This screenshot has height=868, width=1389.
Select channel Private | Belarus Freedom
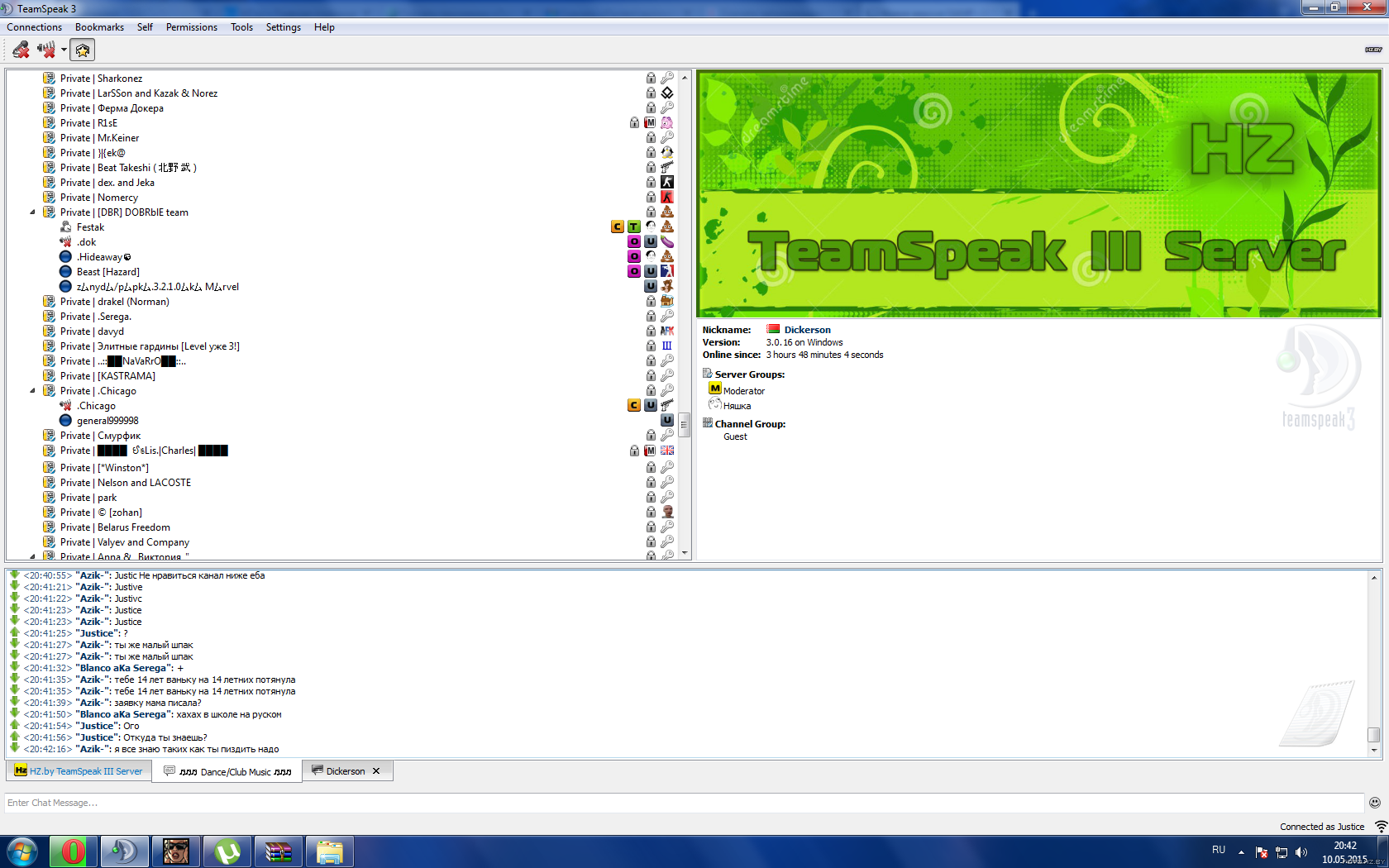pos(115,527)
